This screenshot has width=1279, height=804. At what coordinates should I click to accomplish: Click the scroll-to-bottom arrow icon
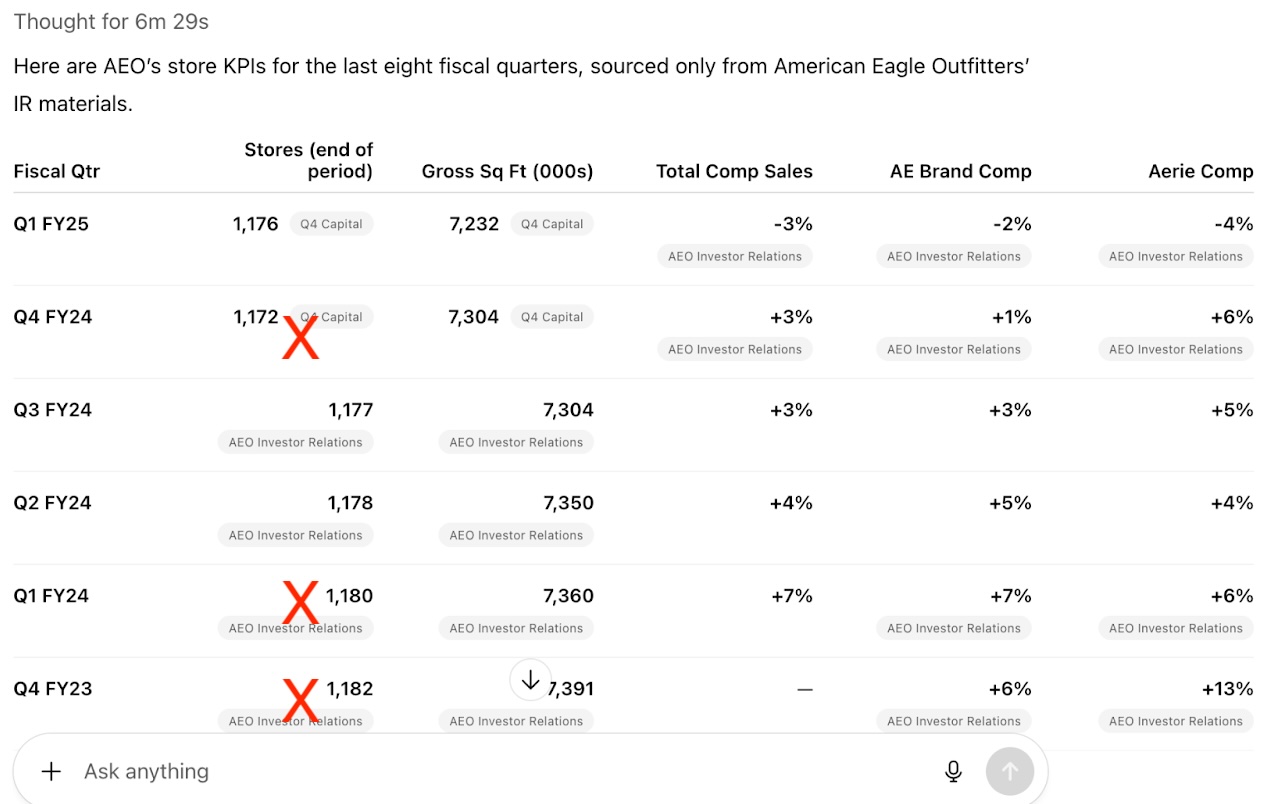(x=530, y=680)
